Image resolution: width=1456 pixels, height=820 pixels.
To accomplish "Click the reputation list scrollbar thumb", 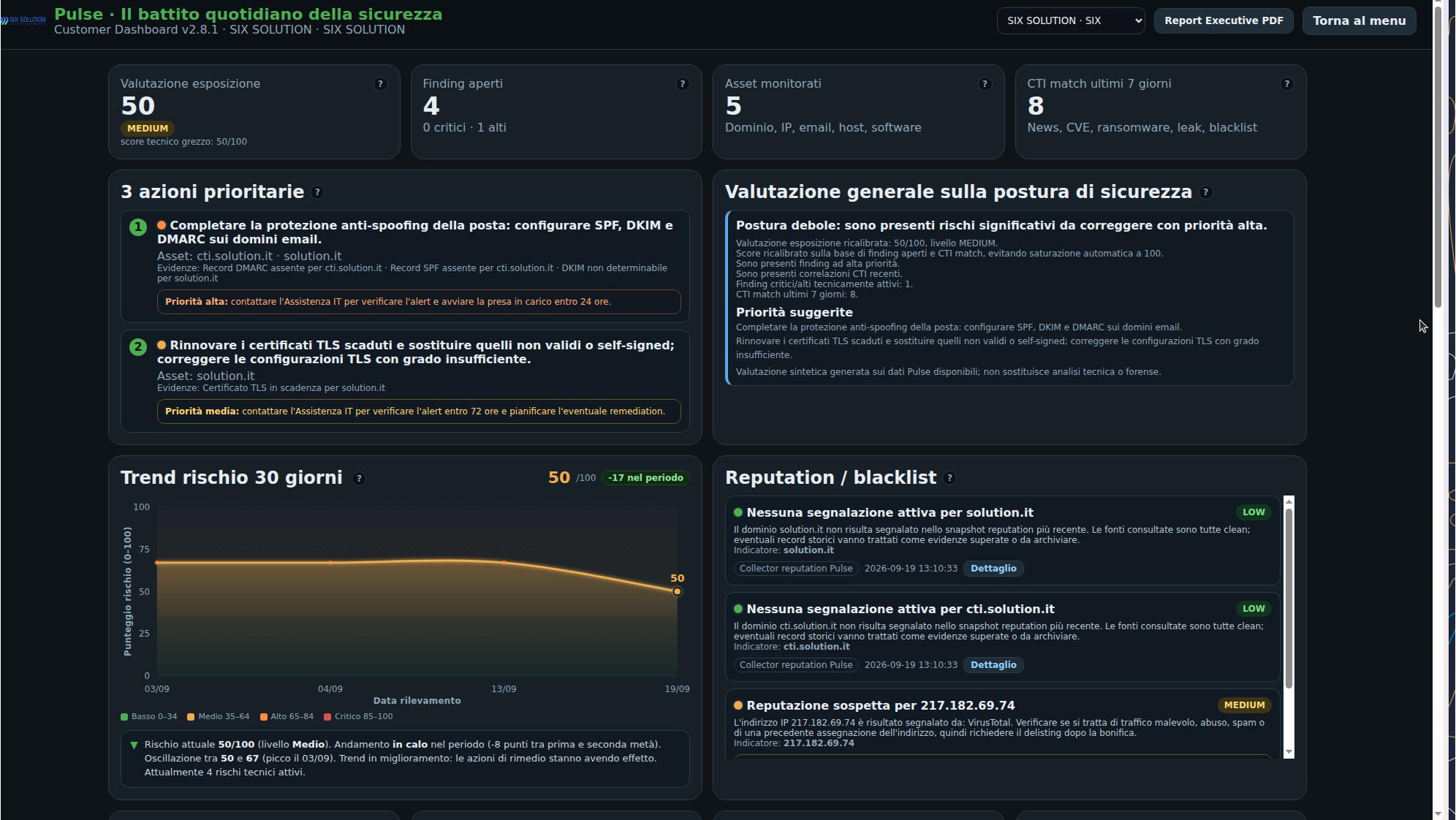I will [x=1289, y=598].
